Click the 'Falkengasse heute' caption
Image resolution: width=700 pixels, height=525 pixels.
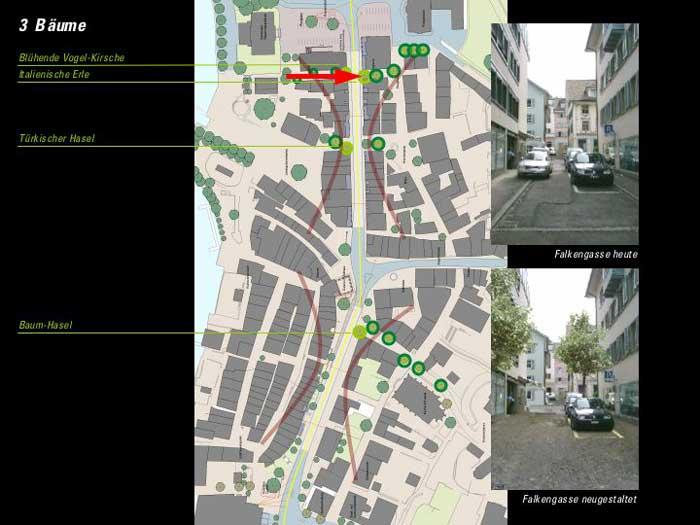tap(596, 254)
